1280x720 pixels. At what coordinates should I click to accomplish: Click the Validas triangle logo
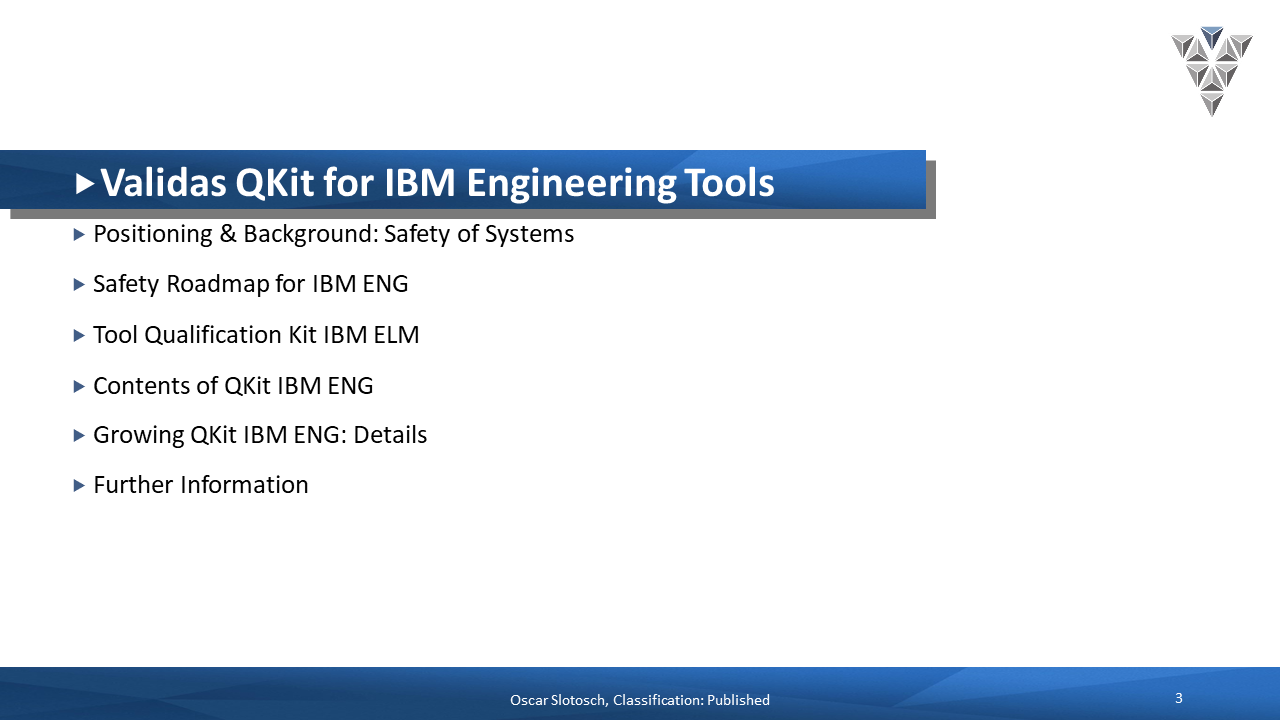tap(1212, 72)
